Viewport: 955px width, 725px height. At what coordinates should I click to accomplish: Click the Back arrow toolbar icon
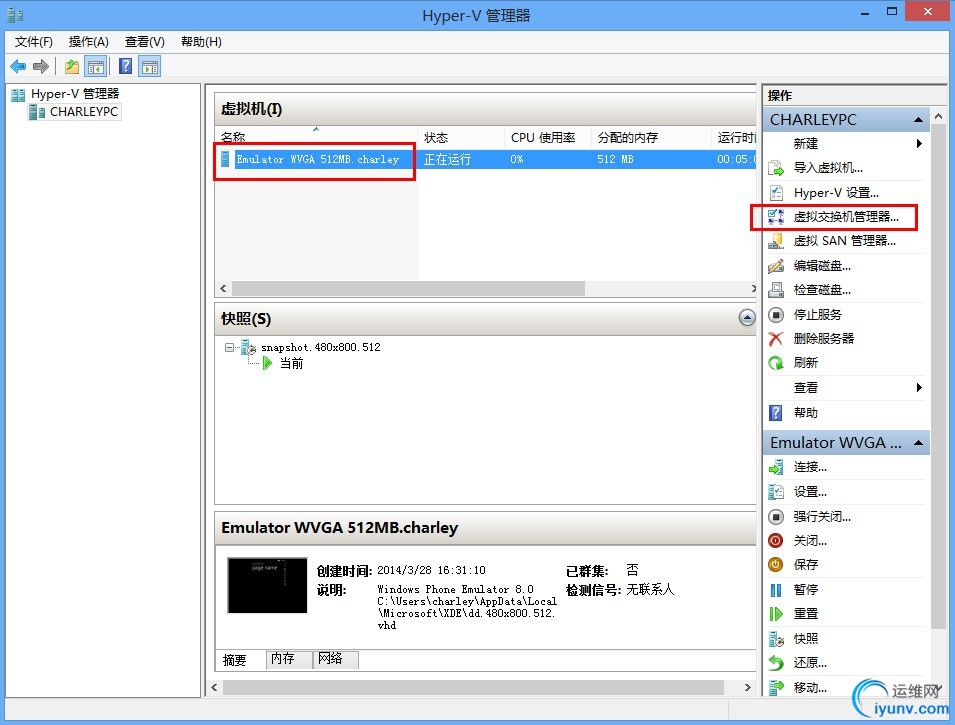pyautogui.click(x=18, y=66)
